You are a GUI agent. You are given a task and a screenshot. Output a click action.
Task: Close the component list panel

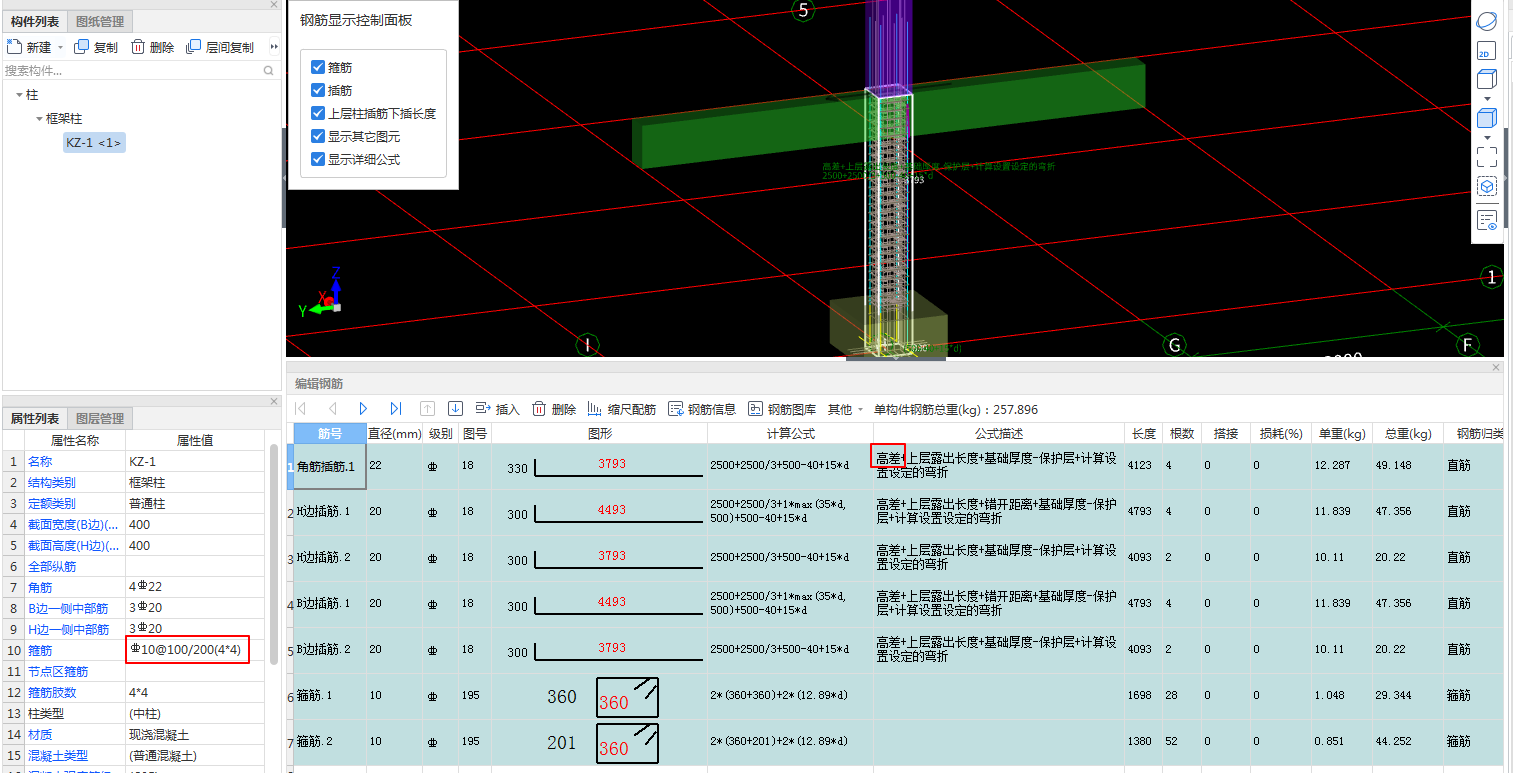pos(274,5)
